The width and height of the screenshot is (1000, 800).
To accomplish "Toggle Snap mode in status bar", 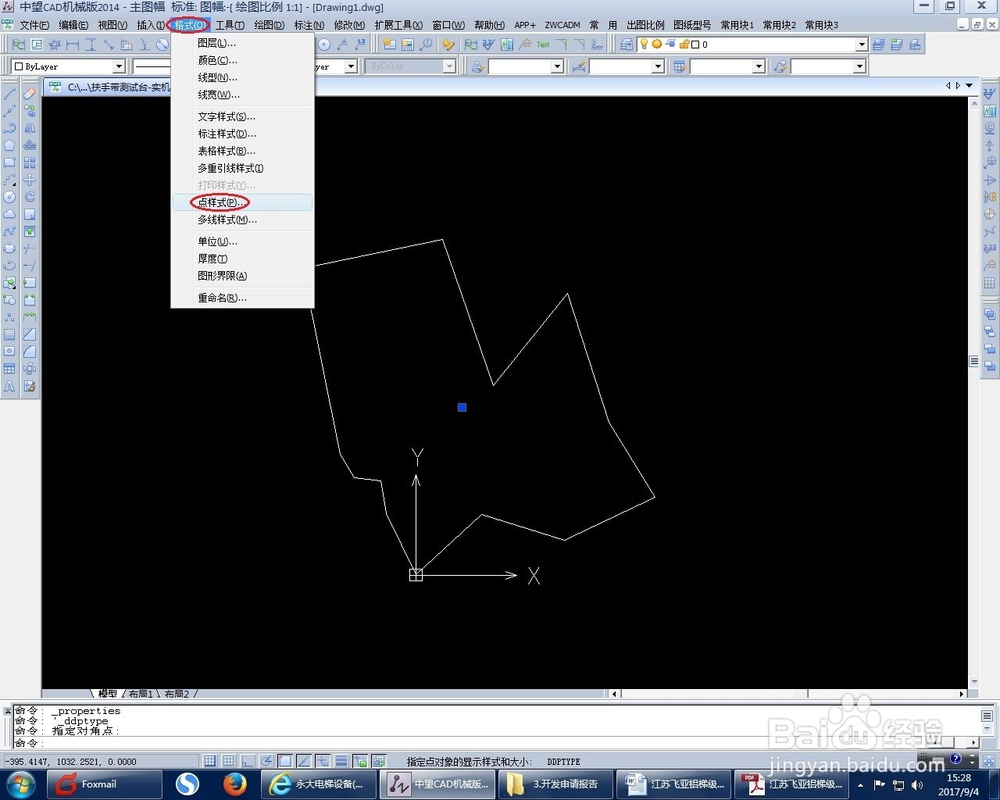I will tap(209, 761).
